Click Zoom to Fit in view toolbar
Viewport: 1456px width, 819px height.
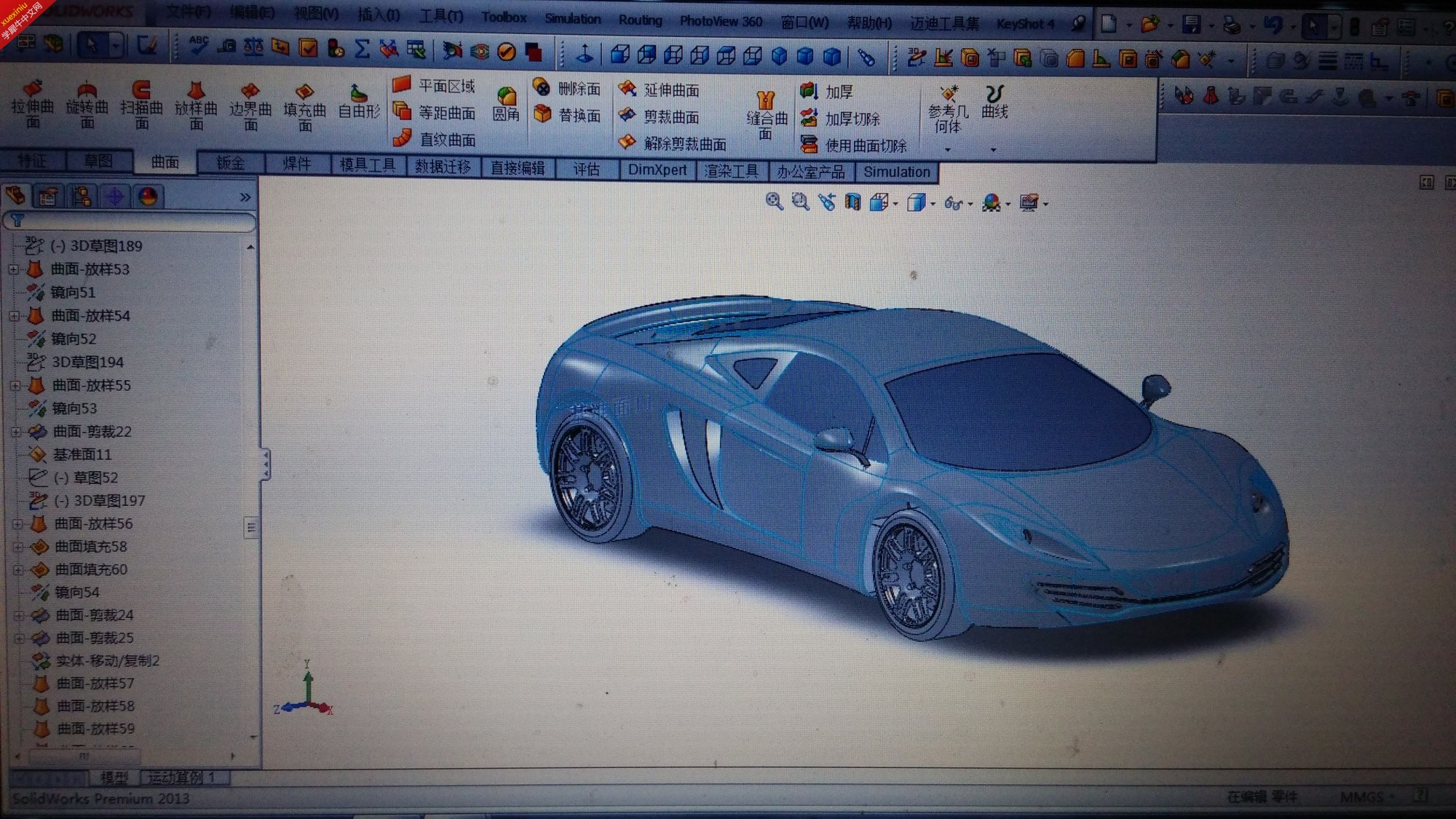774,202
